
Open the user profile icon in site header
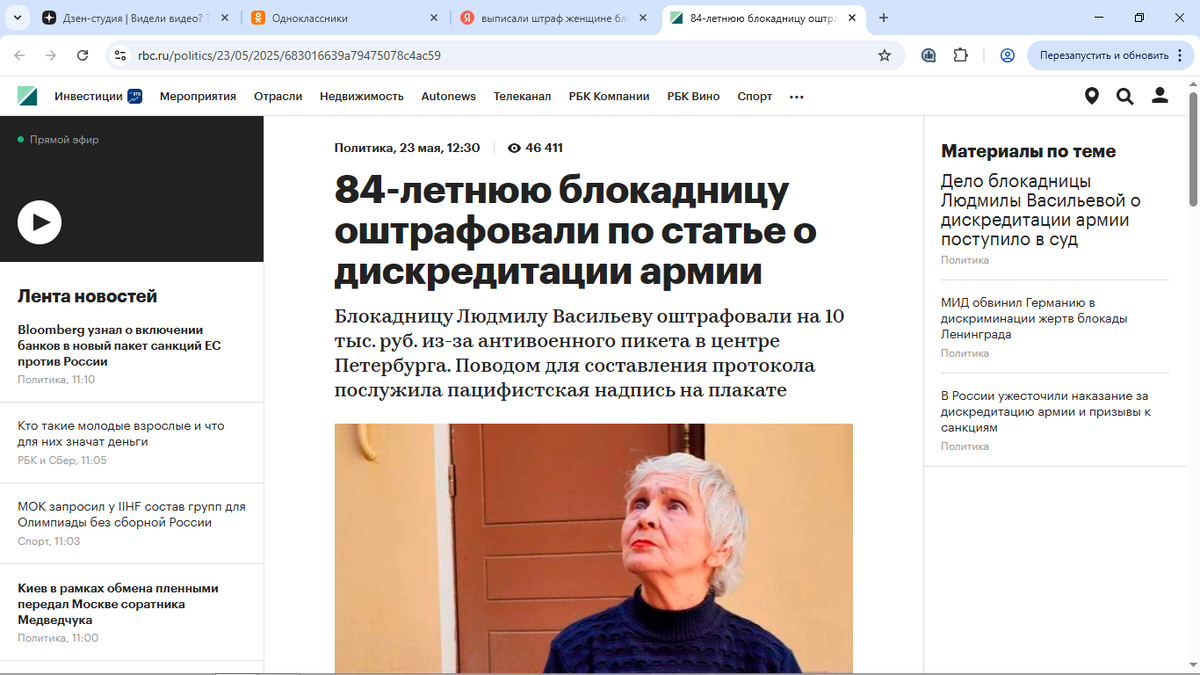pos(1160,96)
